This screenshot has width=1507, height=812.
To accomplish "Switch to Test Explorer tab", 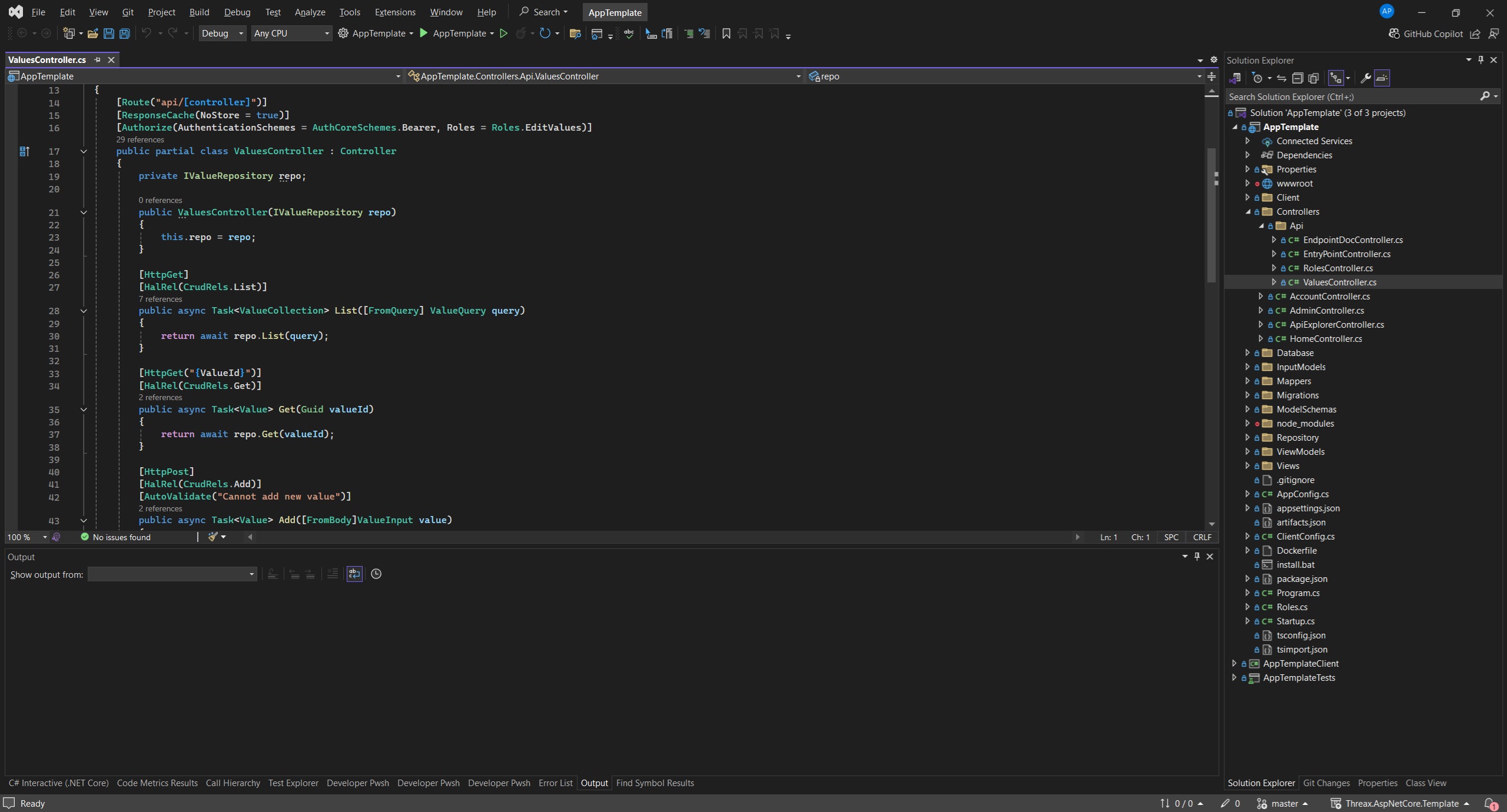I will 293,783.
